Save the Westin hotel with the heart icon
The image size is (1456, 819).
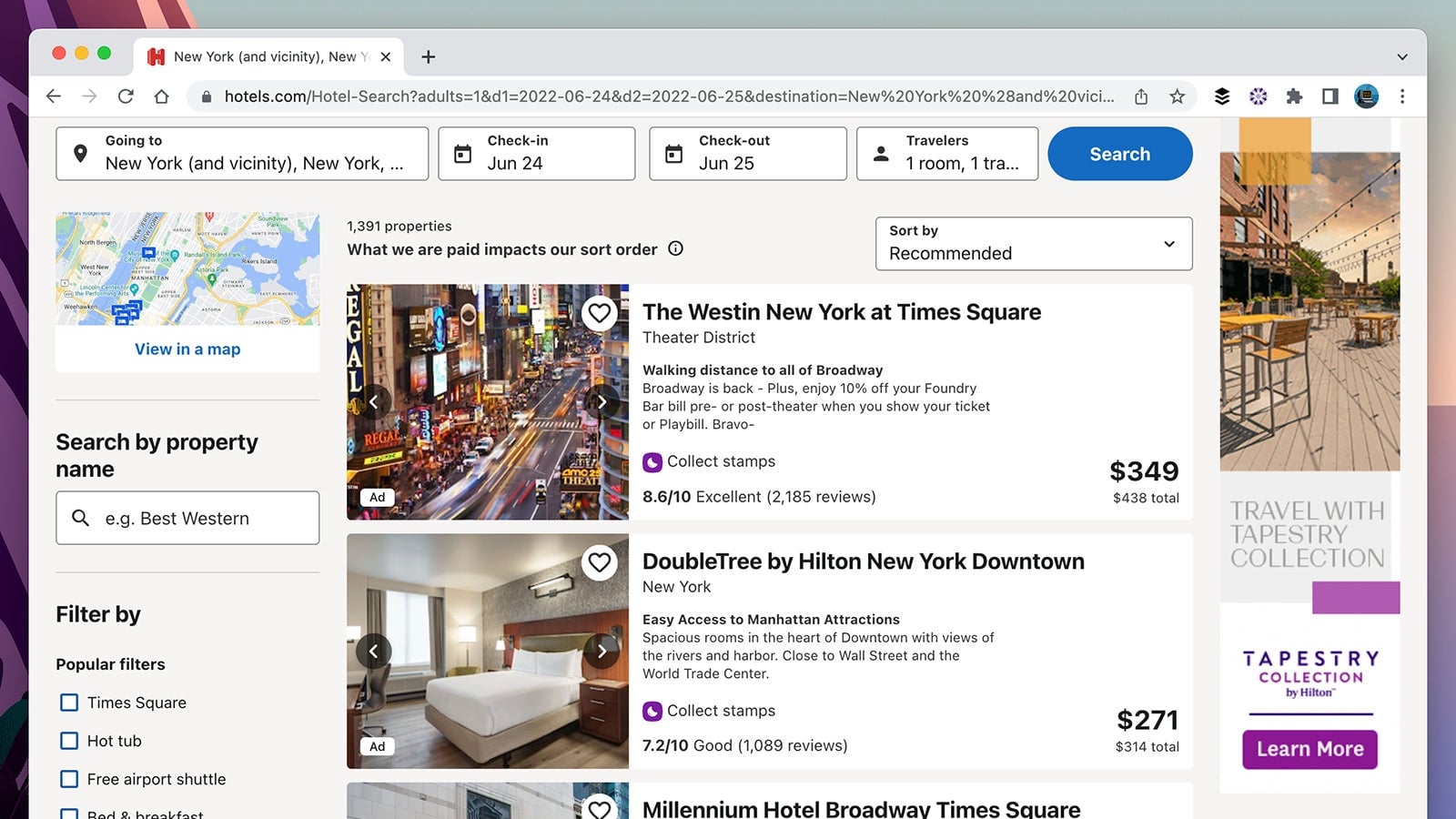click(600, 313)
